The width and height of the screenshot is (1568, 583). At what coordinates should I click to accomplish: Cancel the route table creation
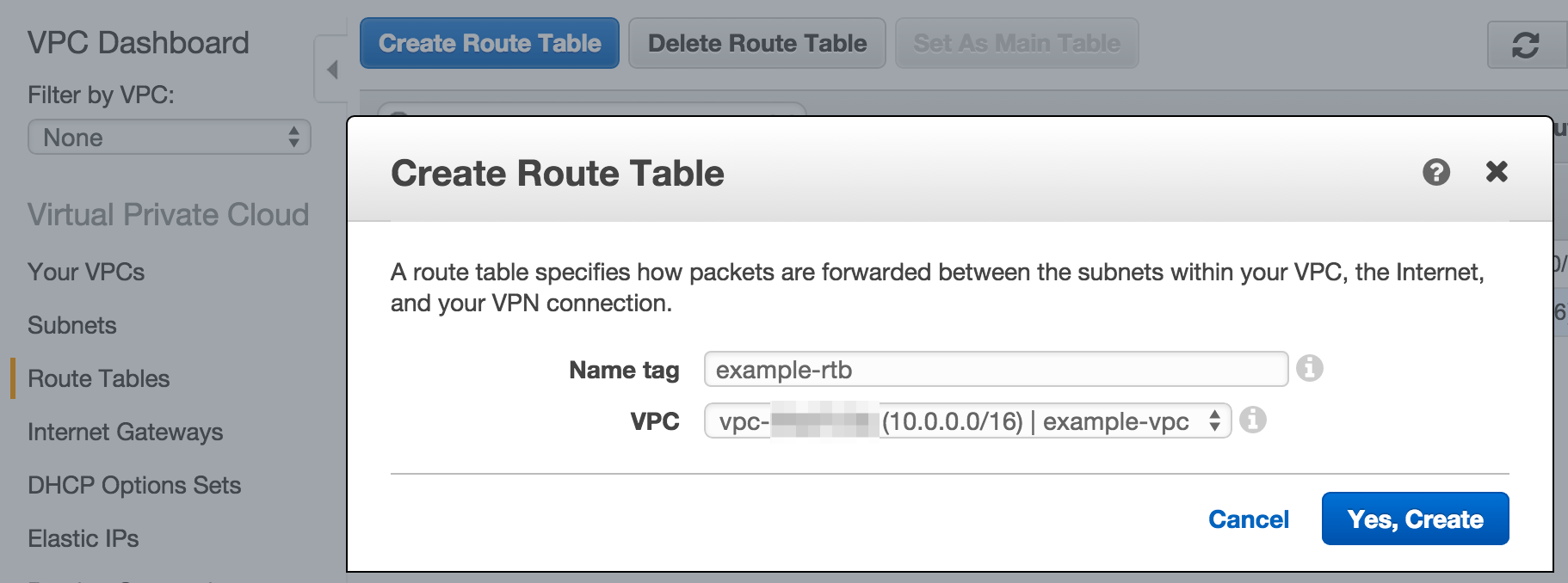click(1249, 519)
